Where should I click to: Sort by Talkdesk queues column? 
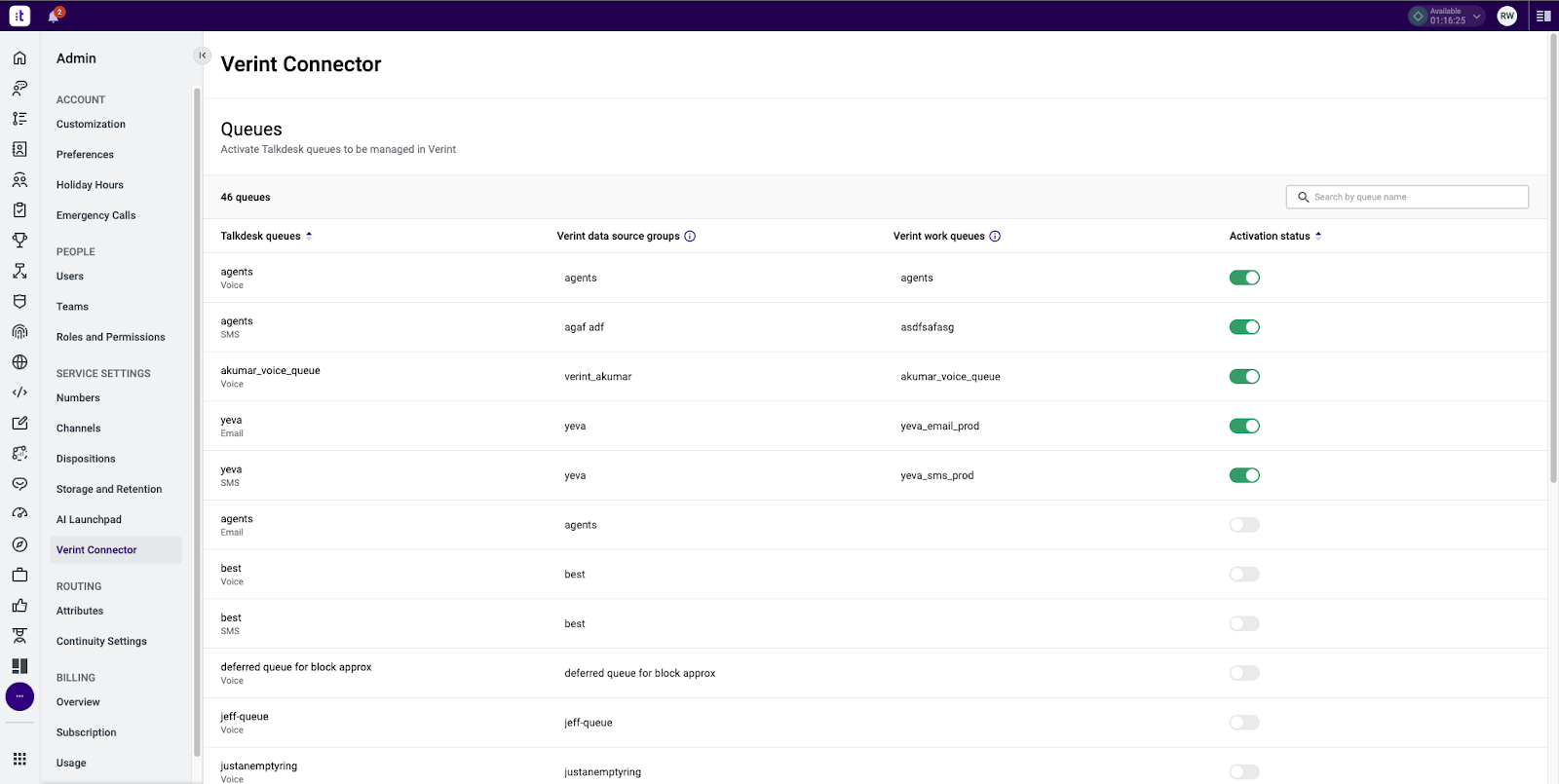266,236
